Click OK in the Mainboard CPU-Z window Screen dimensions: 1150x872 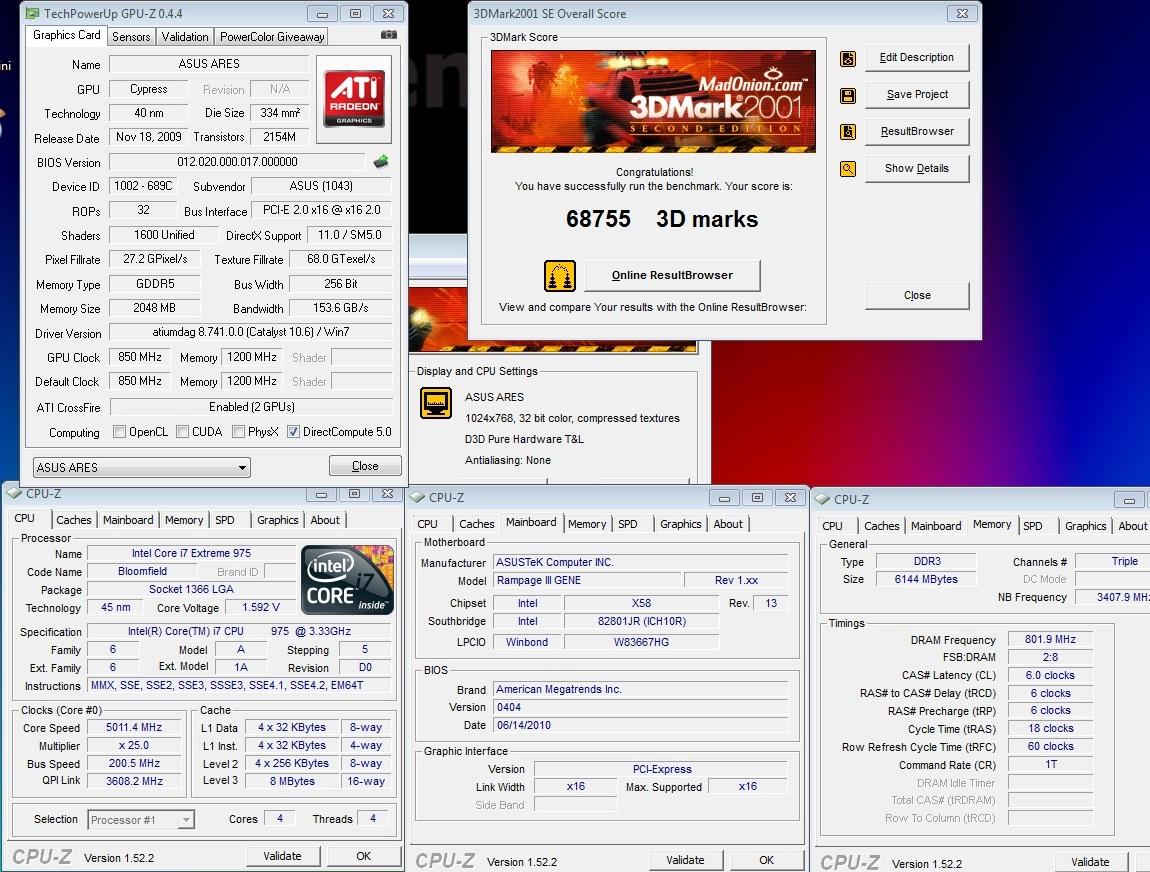point(766,860)
